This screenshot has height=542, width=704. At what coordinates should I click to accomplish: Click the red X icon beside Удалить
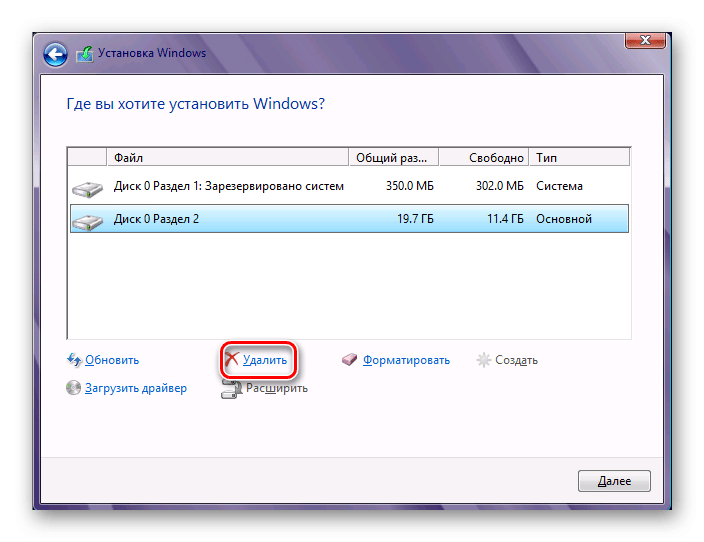click(x=231, y=360)
